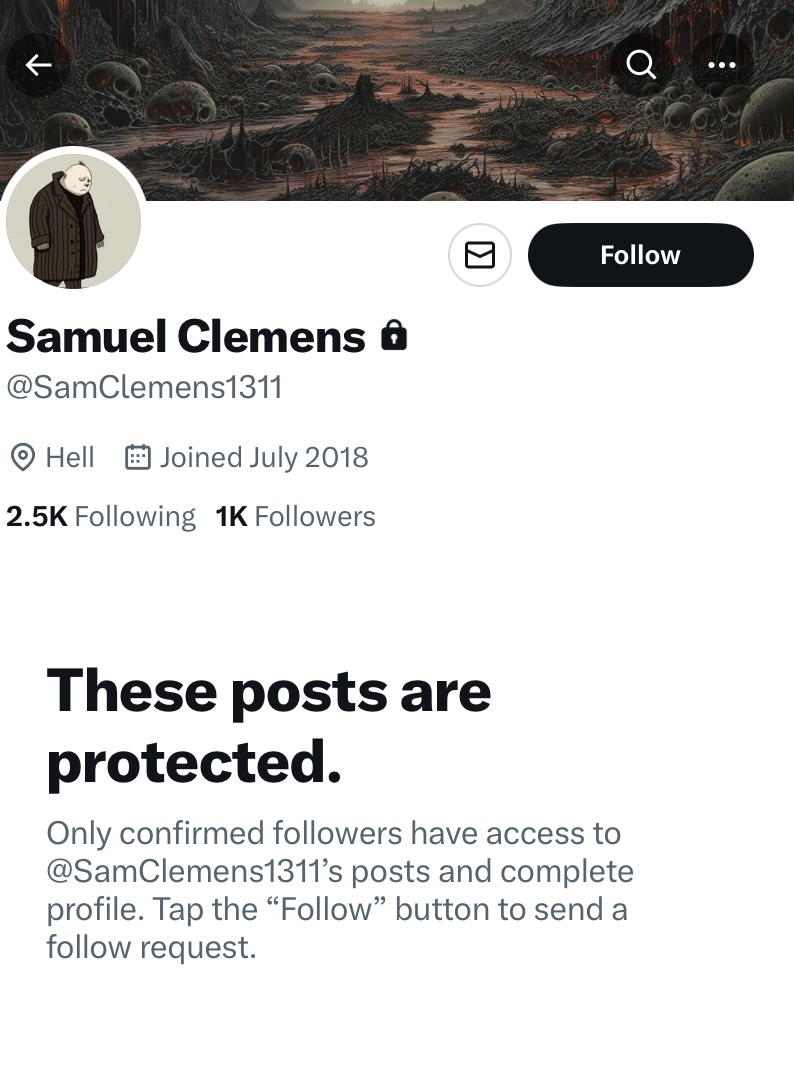Open the three-dot more options menu
Viewport: 794px width, 1082px height.
(x=721, y=66)
